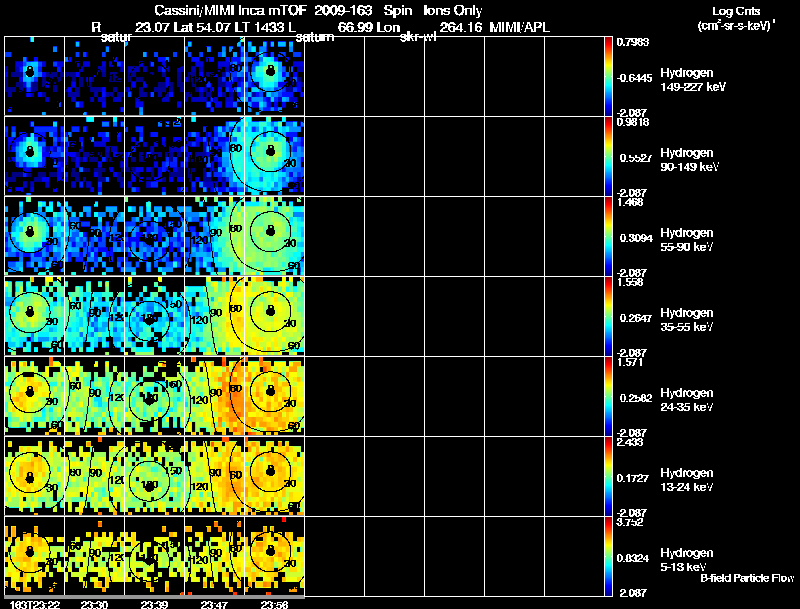This screenshot has height=609, width=800.
Task: Click the B-field Particle Flow text
Action: tap(746, 578)
